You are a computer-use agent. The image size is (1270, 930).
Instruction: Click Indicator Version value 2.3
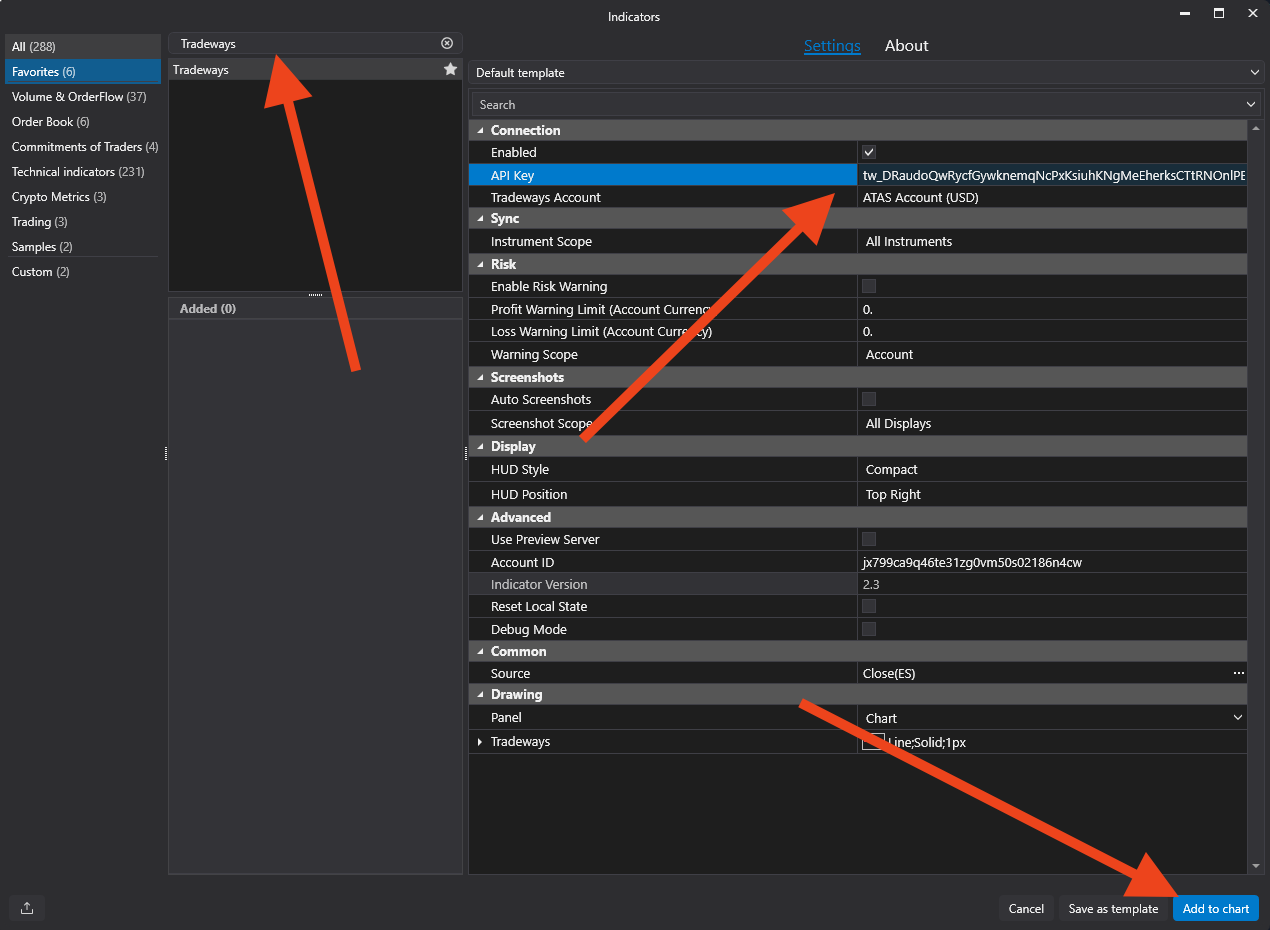1053,584
